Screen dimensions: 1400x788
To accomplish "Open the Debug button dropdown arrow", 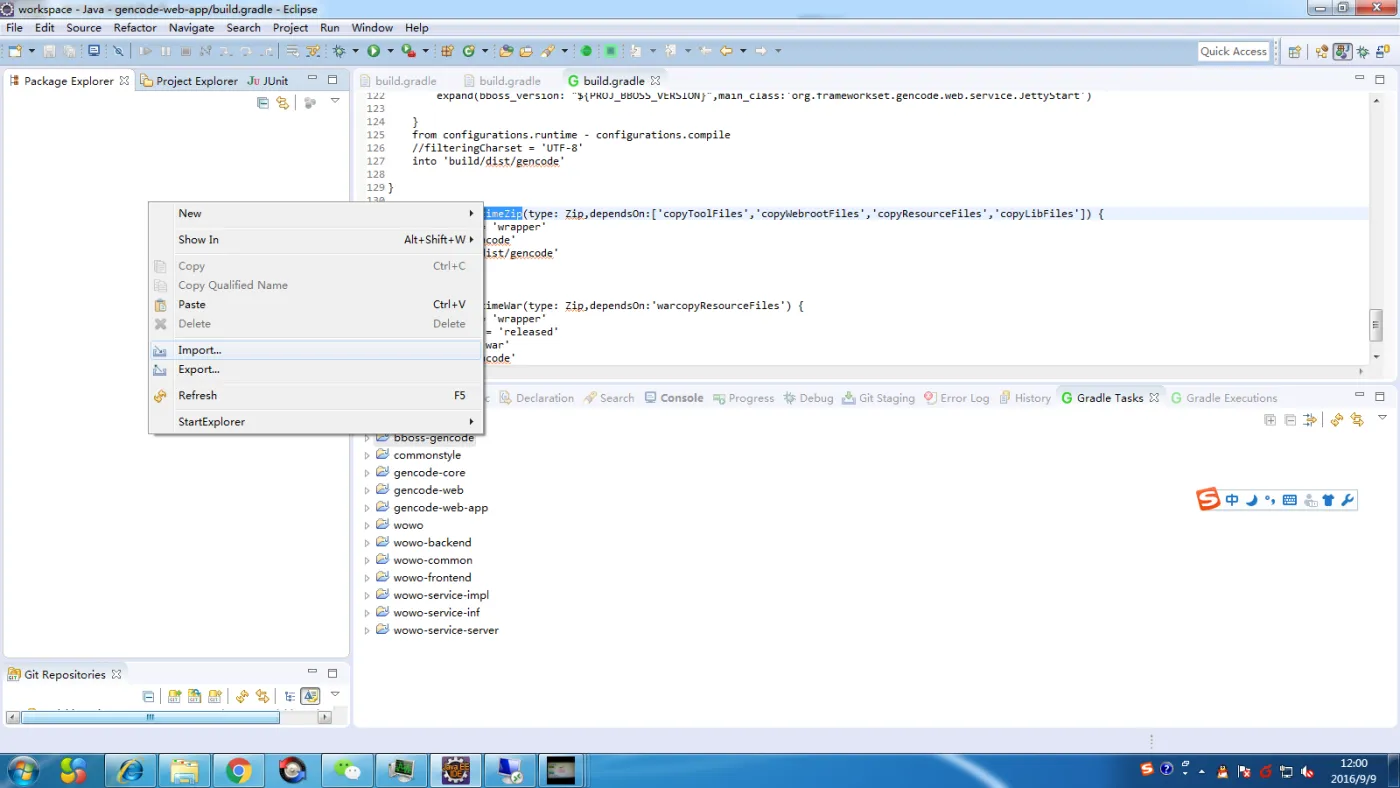I will pyautogui.click(x=355, y=51).
